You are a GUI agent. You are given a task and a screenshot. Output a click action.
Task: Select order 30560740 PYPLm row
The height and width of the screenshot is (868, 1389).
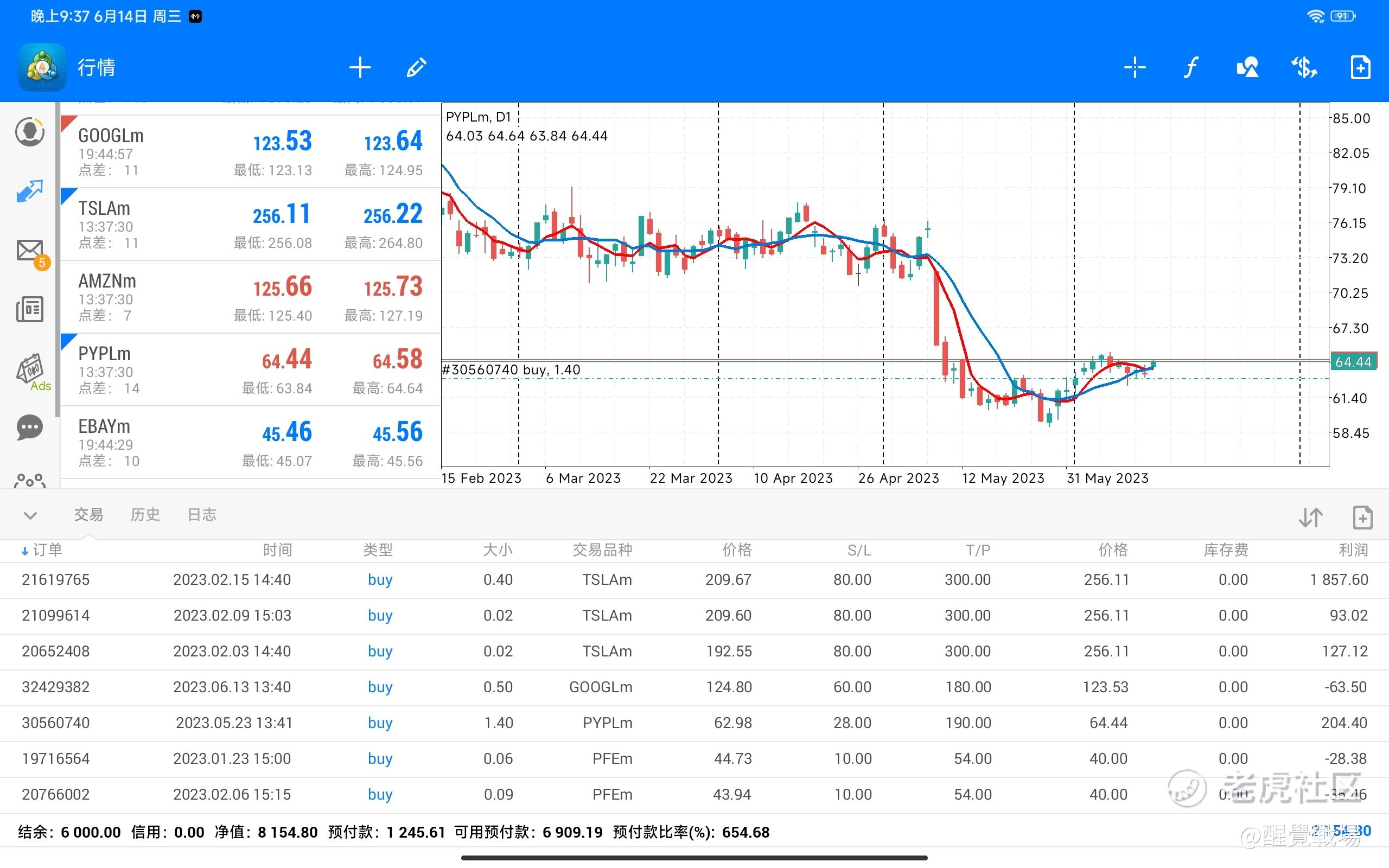coord(694,723)
